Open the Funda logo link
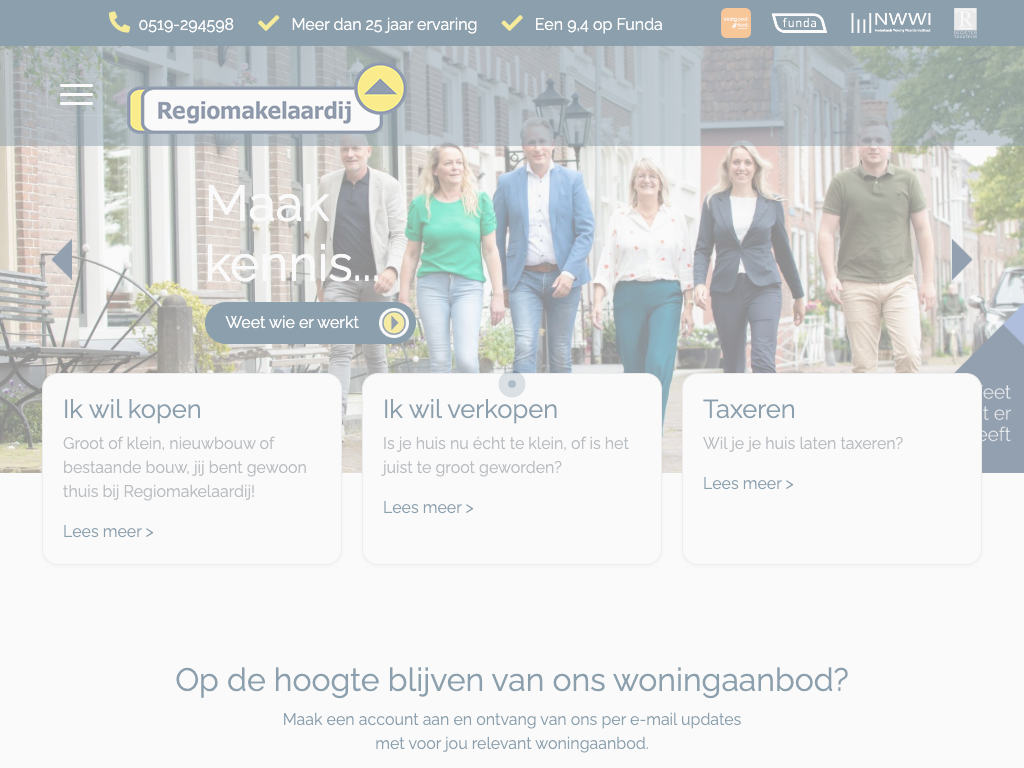Screen dimensions: 1024x768 click(x=799, y=24)
